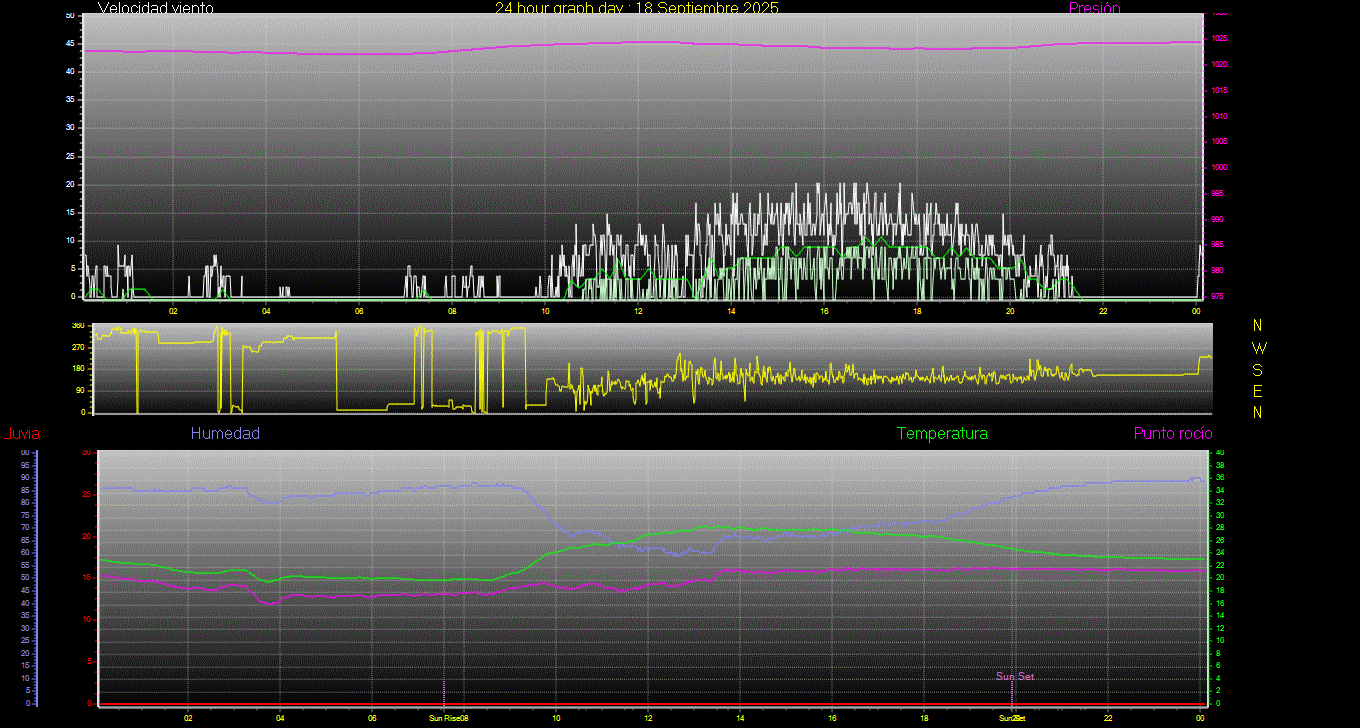Click the 45 value on wind speed axis

coord(69,43)
